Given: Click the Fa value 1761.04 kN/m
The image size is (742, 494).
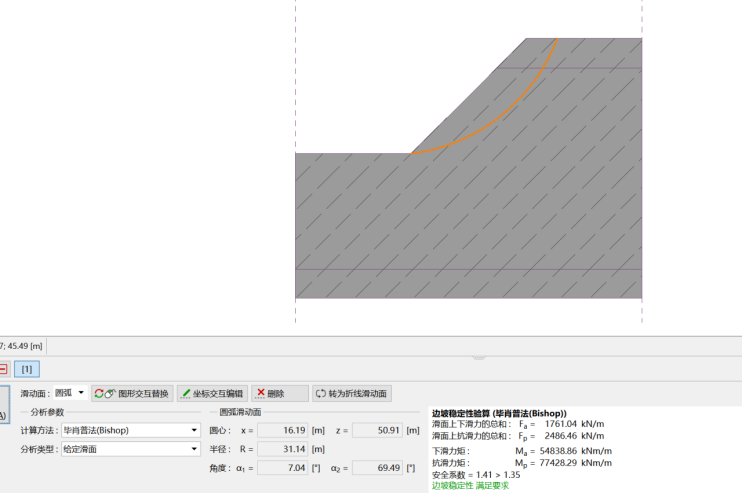Looking at the screenshot, I should point(574,424).
